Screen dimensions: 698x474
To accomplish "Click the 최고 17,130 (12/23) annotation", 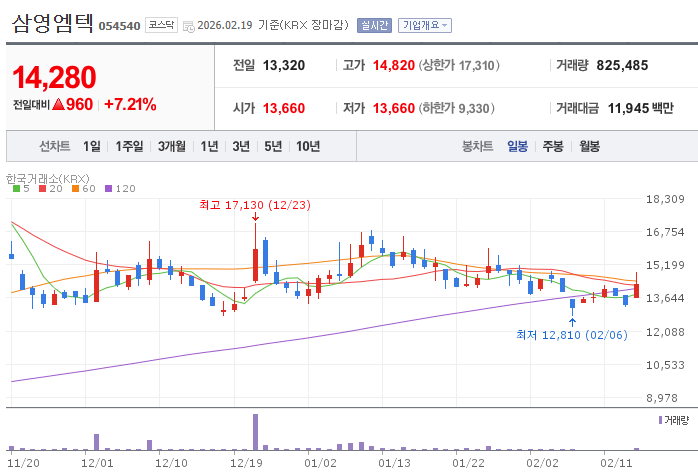I will point(255,205).
